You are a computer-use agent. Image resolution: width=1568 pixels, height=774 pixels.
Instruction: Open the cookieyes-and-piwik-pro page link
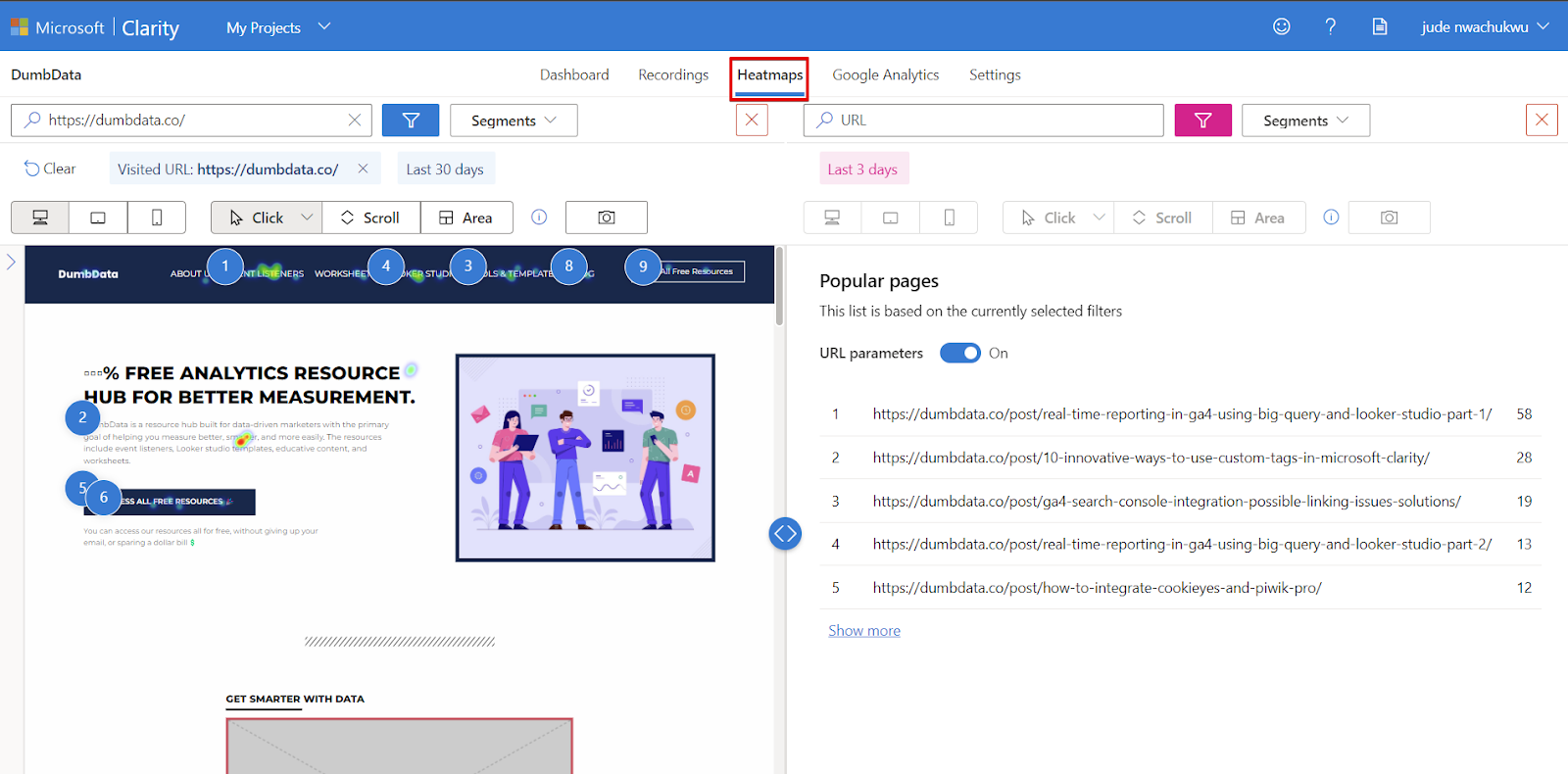1098,588
